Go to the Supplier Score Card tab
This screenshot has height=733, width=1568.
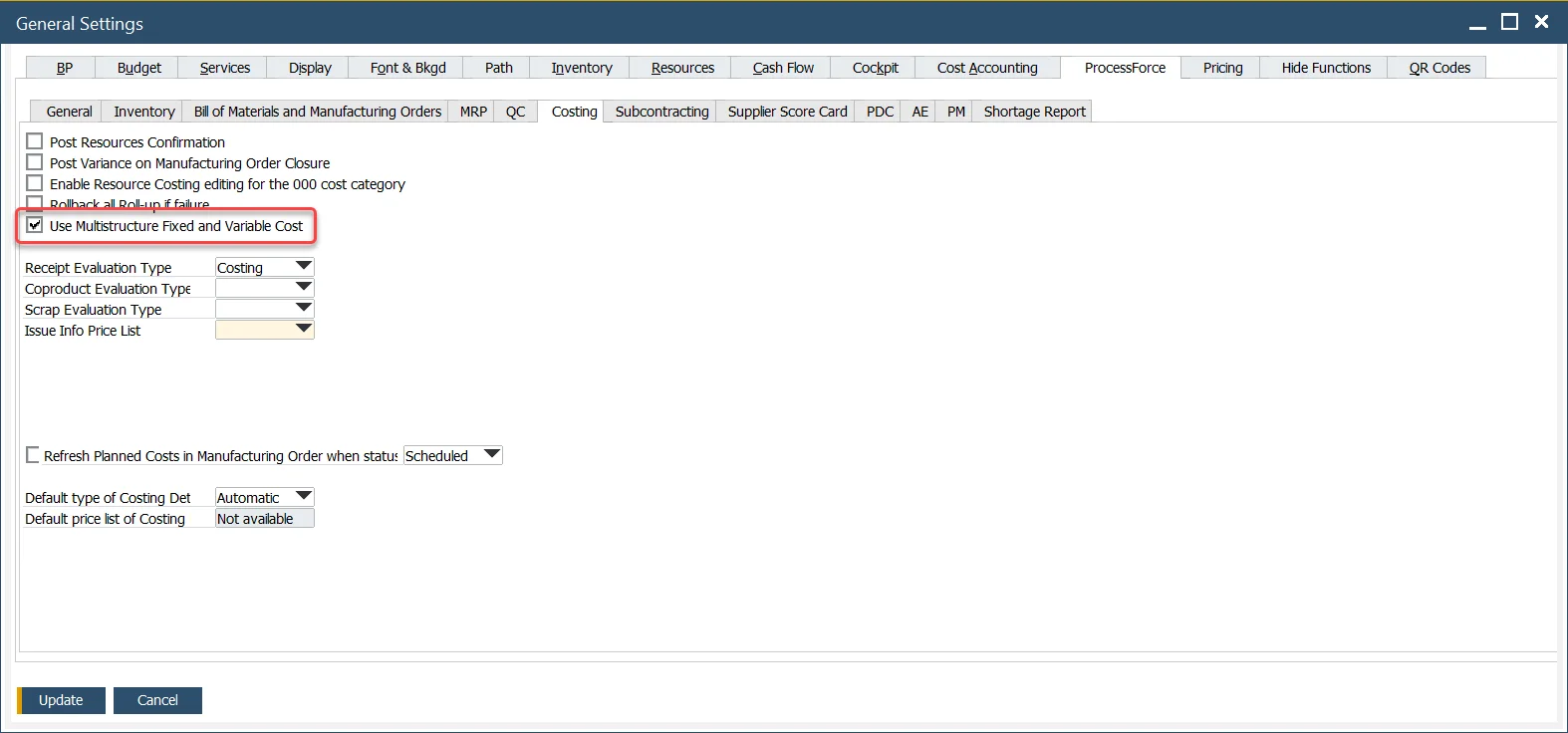point(787,112)
